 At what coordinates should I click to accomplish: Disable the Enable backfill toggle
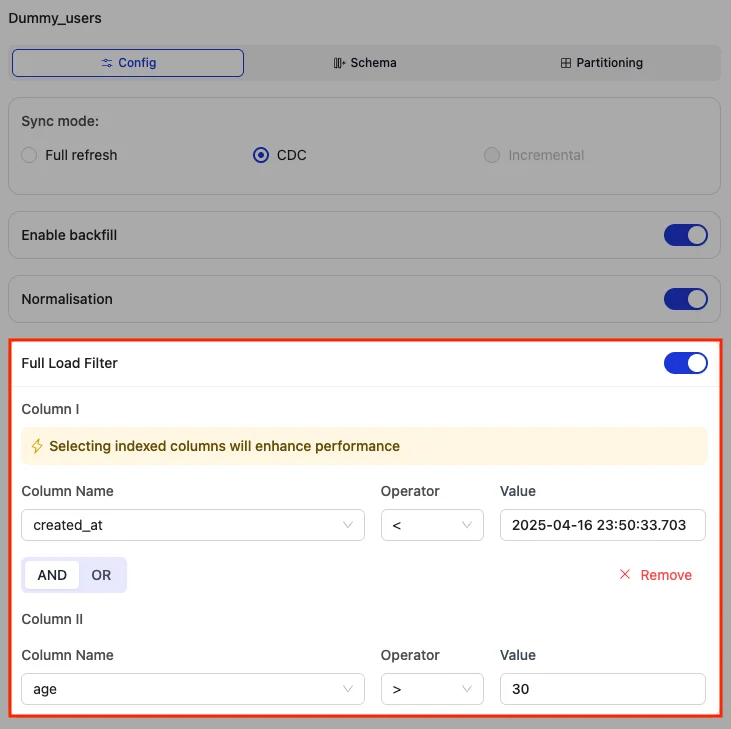click(x=685, y=235)
